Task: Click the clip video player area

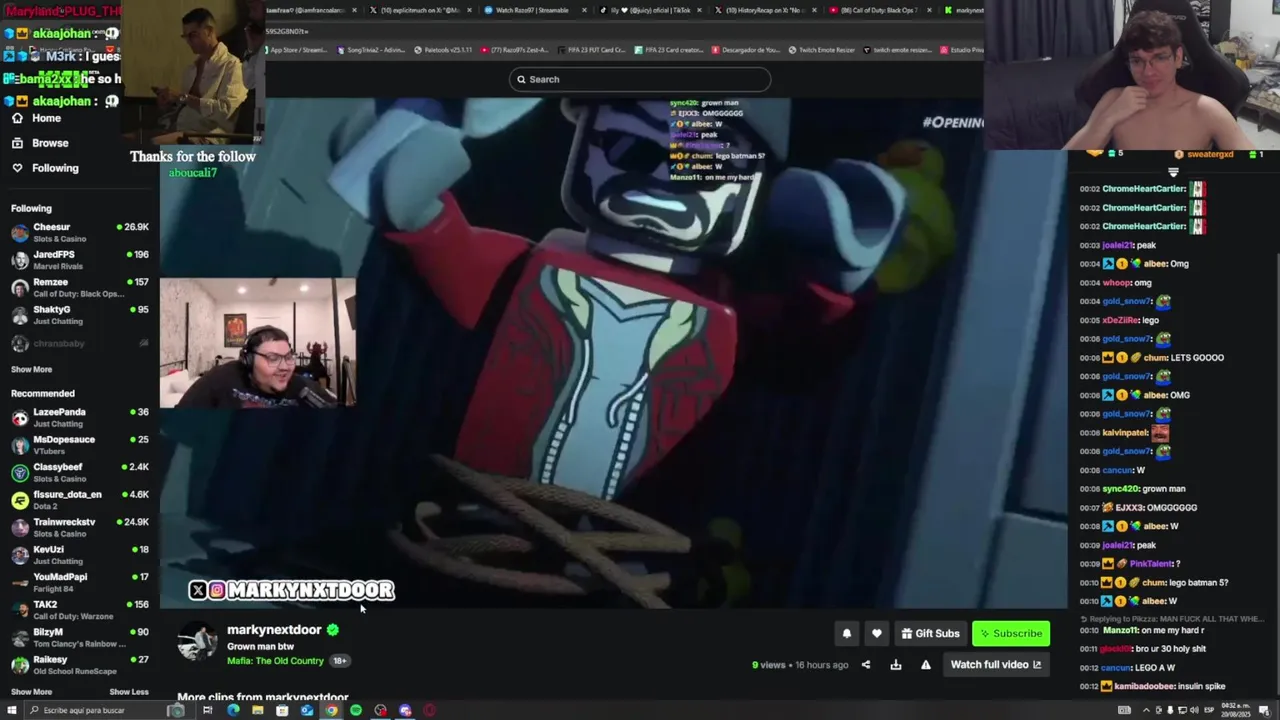Action: click(x=614, y=352)
